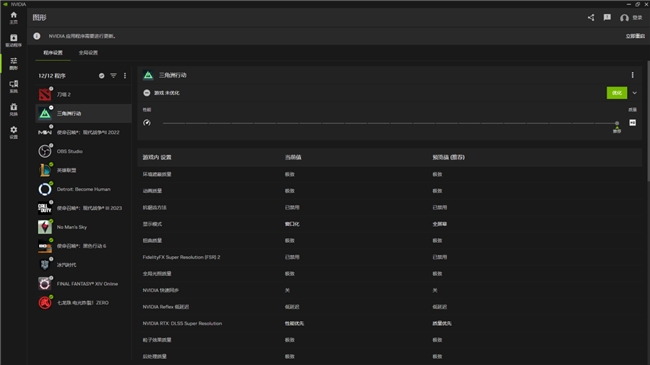Open the three-dot menu of the program list
Screen dimensions: 650x365
tap(125, 75)
